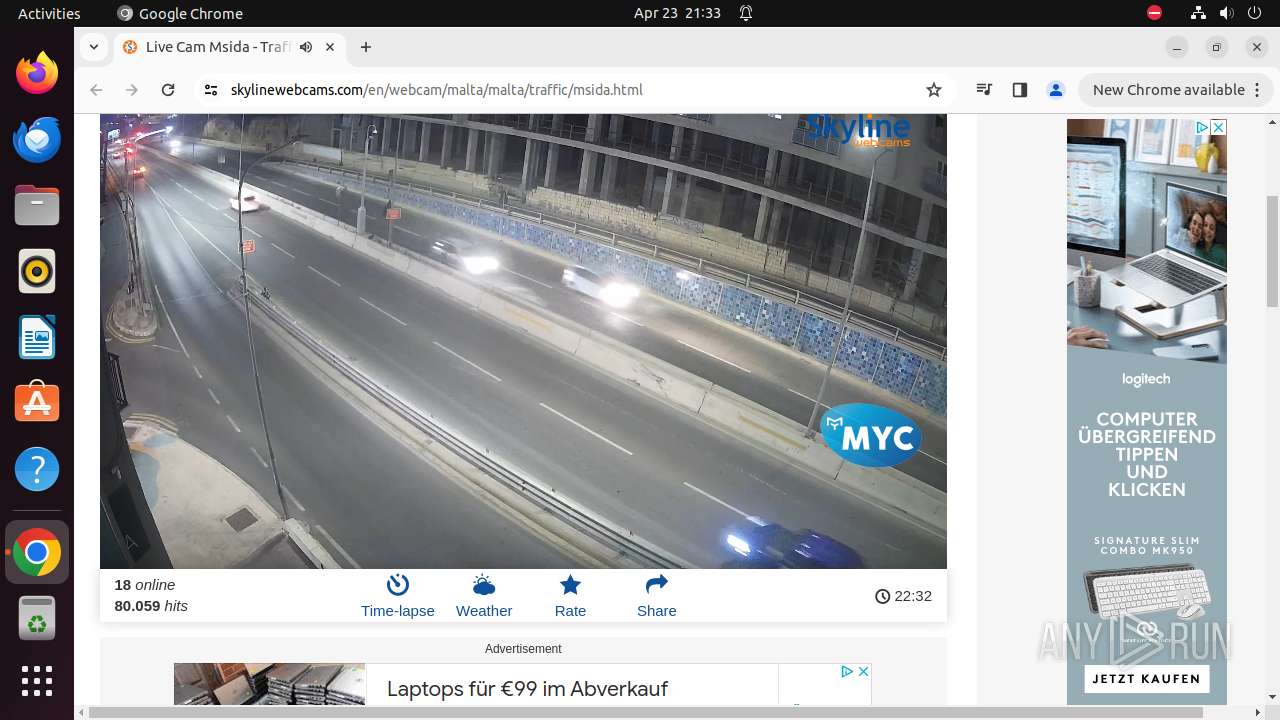Open the power menu icon

tap(1253, 13)
